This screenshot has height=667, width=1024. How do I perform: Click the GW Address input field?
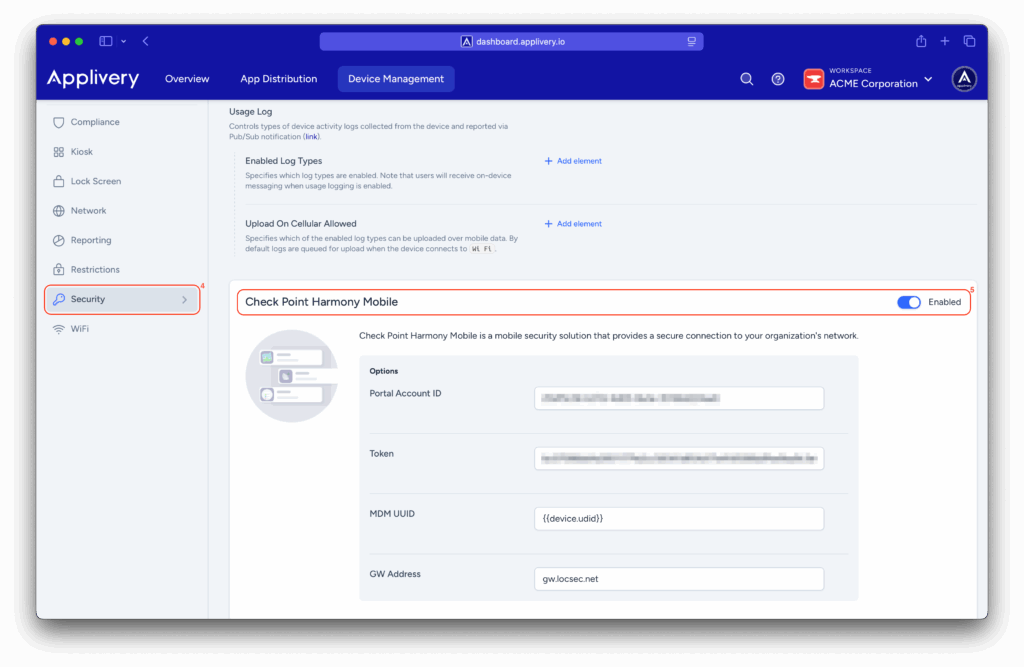pos(678,579)
